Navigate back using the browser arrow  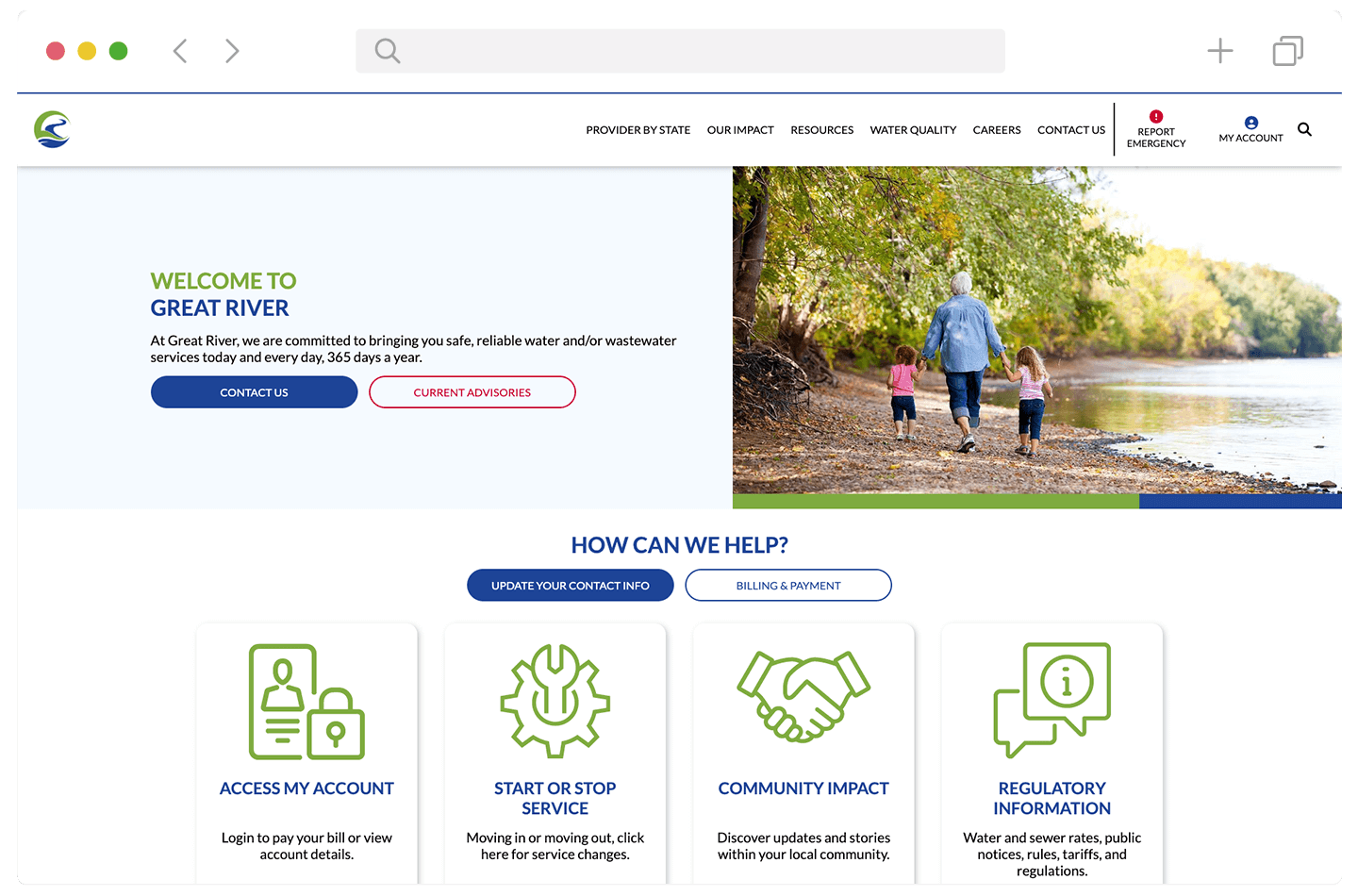(x=180, y=50)
